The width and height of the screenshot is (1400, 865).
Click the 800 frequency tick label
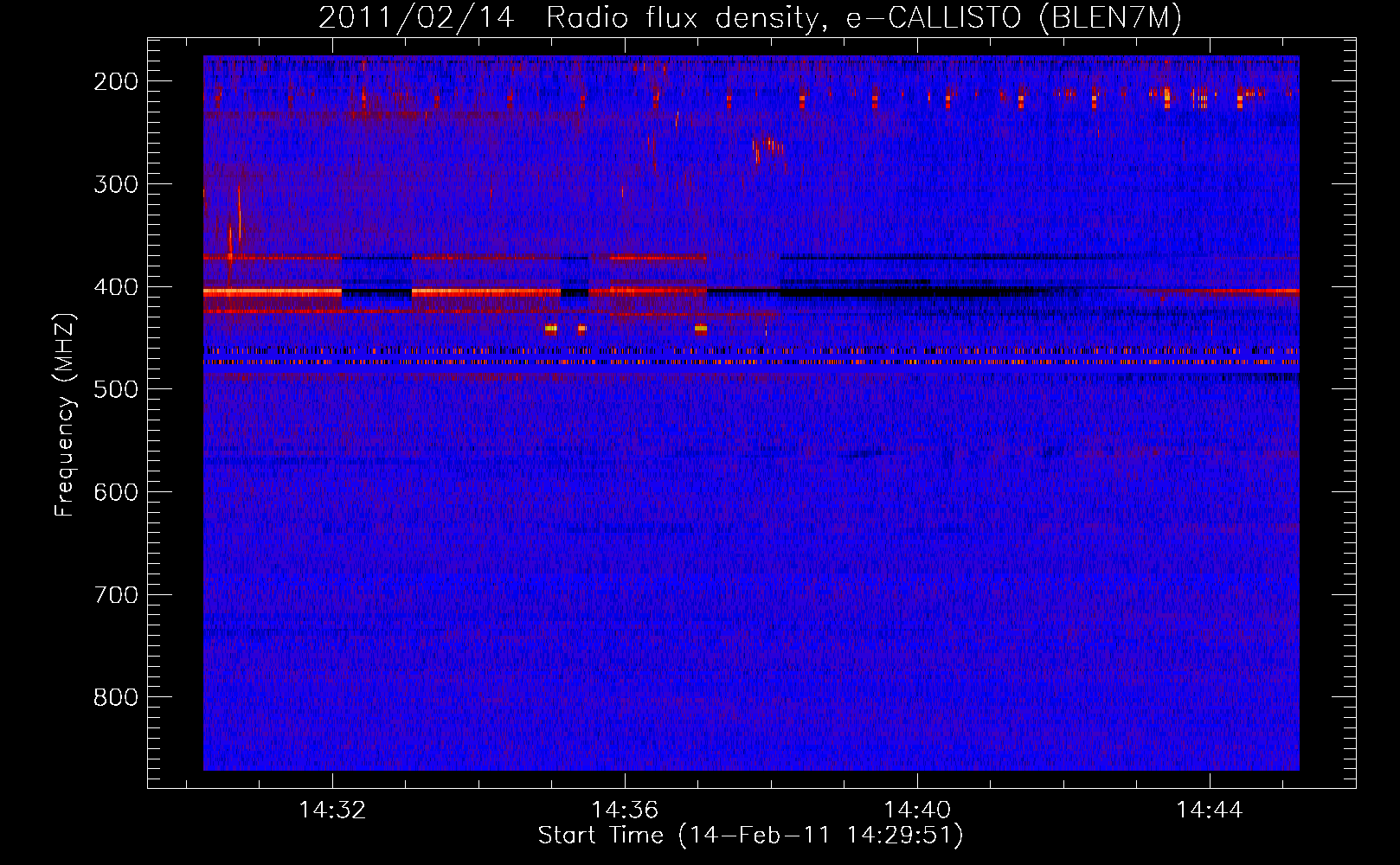point(115,697)
